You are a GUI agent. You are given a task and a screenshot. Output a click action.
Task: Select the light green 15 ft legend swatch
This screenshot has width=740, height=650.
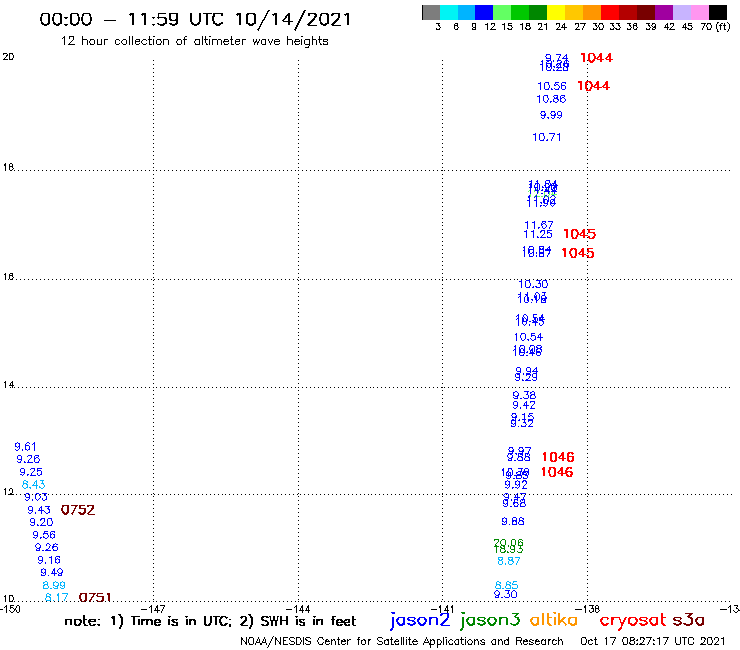[x=502, y=12]
